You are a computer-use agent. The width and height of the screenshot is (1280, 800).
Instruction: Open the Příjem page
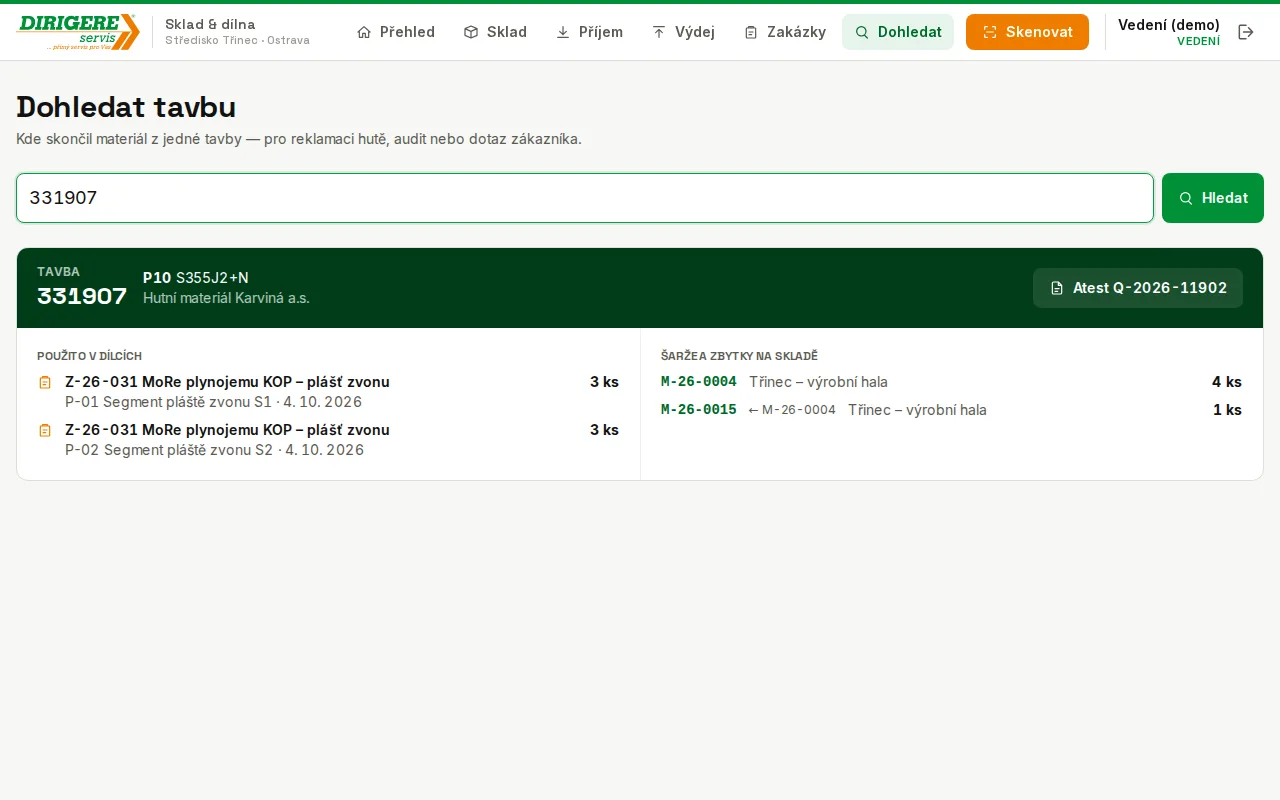[589, 32]
